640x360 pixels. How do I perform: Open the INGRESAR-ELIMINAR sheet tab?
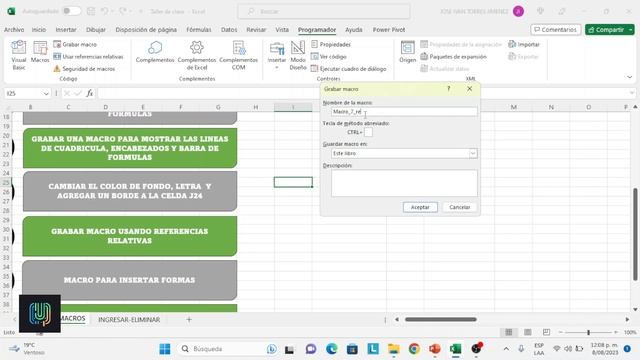(129, 320)
